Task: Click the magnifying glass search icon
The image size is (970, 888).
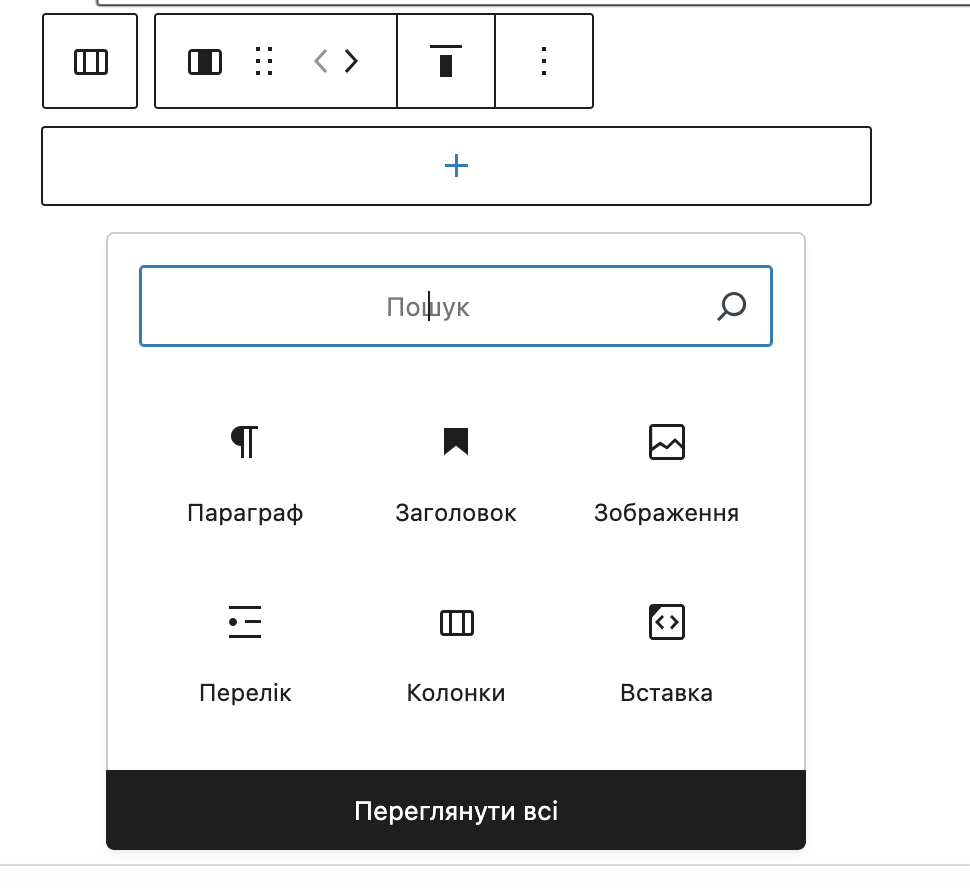Action: pyautogui.click(x=732, y=307)
